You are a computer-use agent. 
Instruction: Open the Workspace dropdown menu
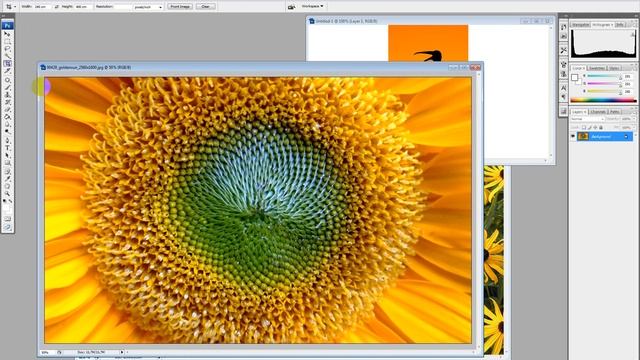coord(313,6)
